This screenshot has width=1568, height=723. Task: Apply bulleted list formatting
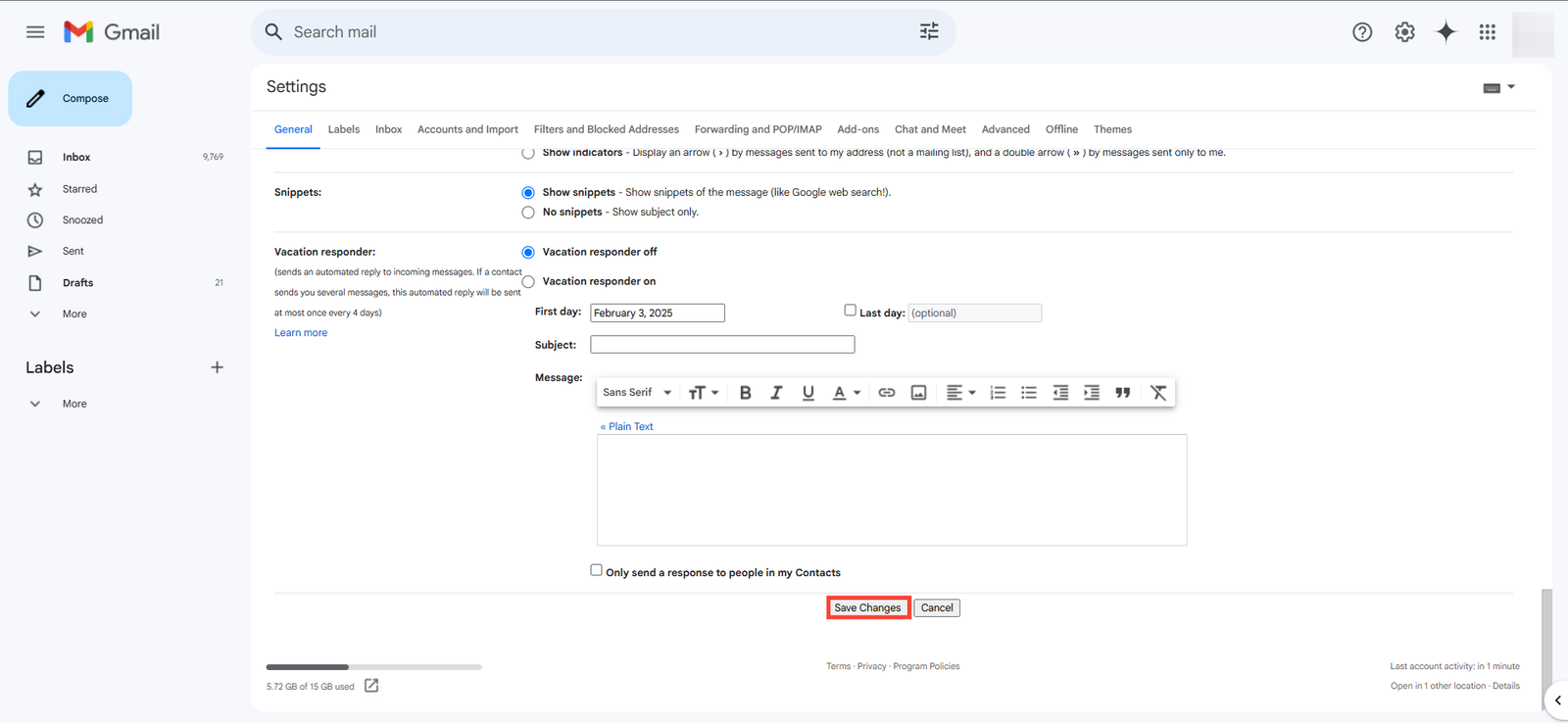click(1029, 393)
